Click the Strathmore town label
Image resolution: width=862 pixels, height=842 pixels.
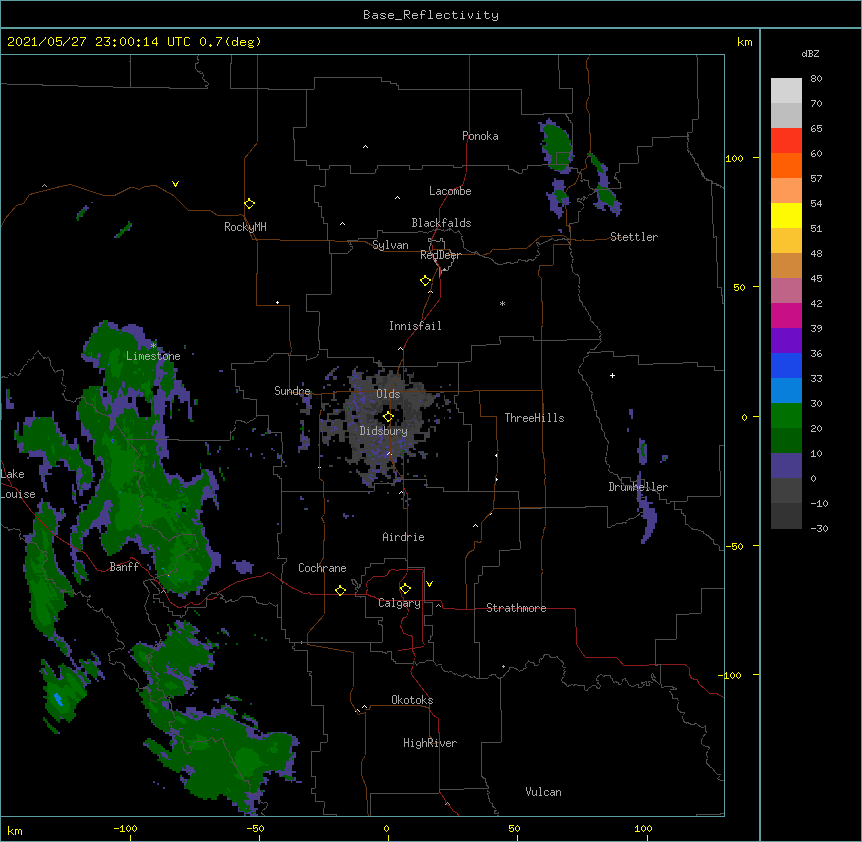(516, 608)
